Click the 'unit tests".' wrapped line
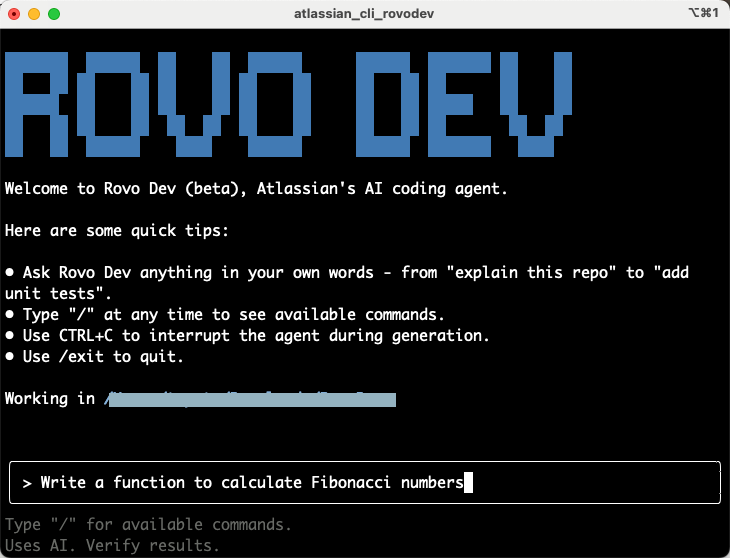This screenshot has width=730, height=558. (x=58, y=294)
